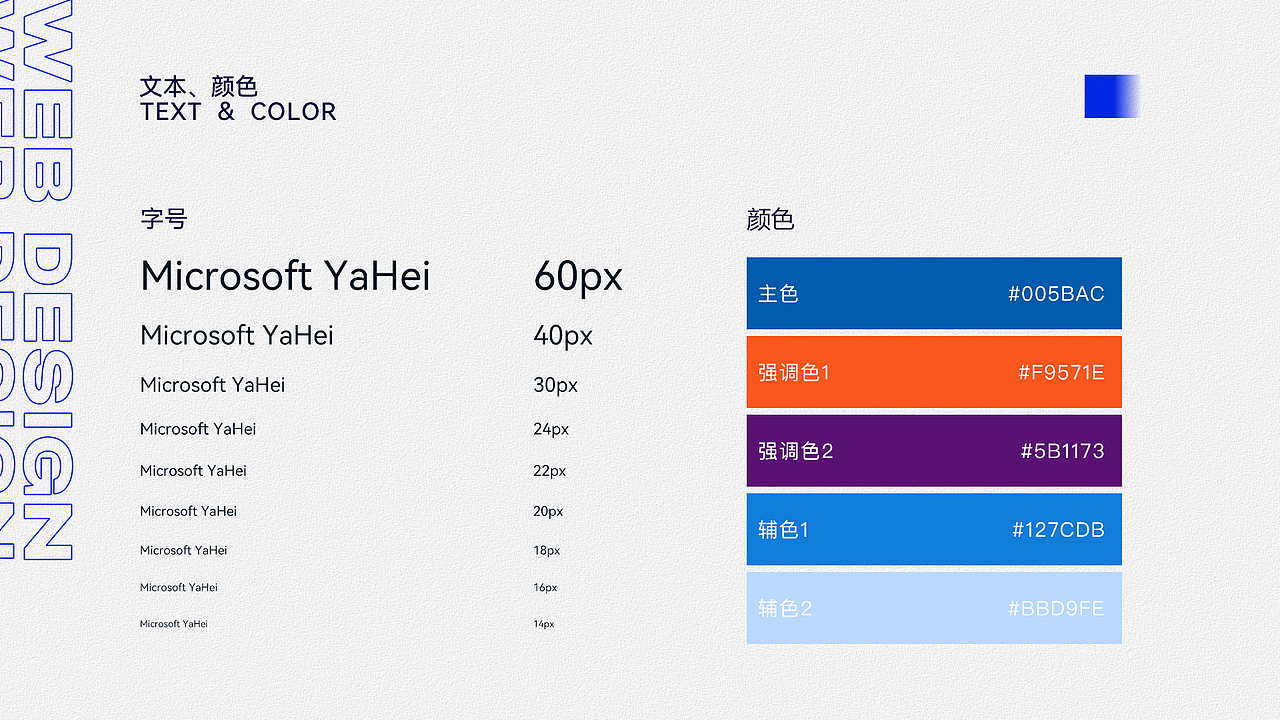Select the 主色 #005BAC color swatch
1280x720 pixels.
pyautogui.click(x=933, y=293)
